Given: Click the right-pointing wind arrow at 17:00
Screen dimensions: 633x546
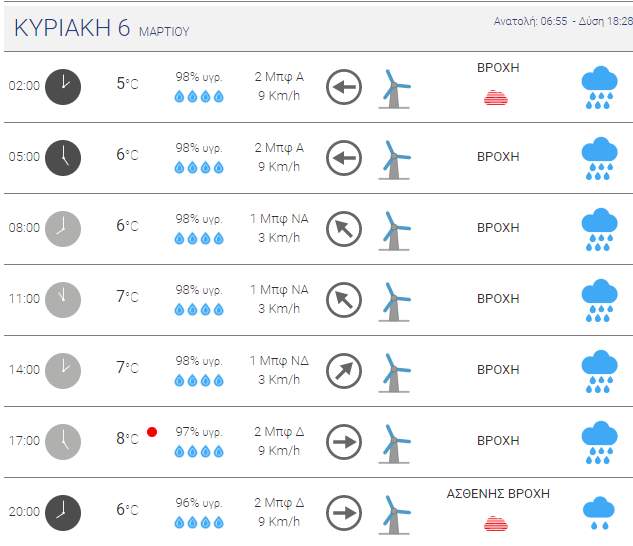Looking at the screenshot, I should click(344, 442).
